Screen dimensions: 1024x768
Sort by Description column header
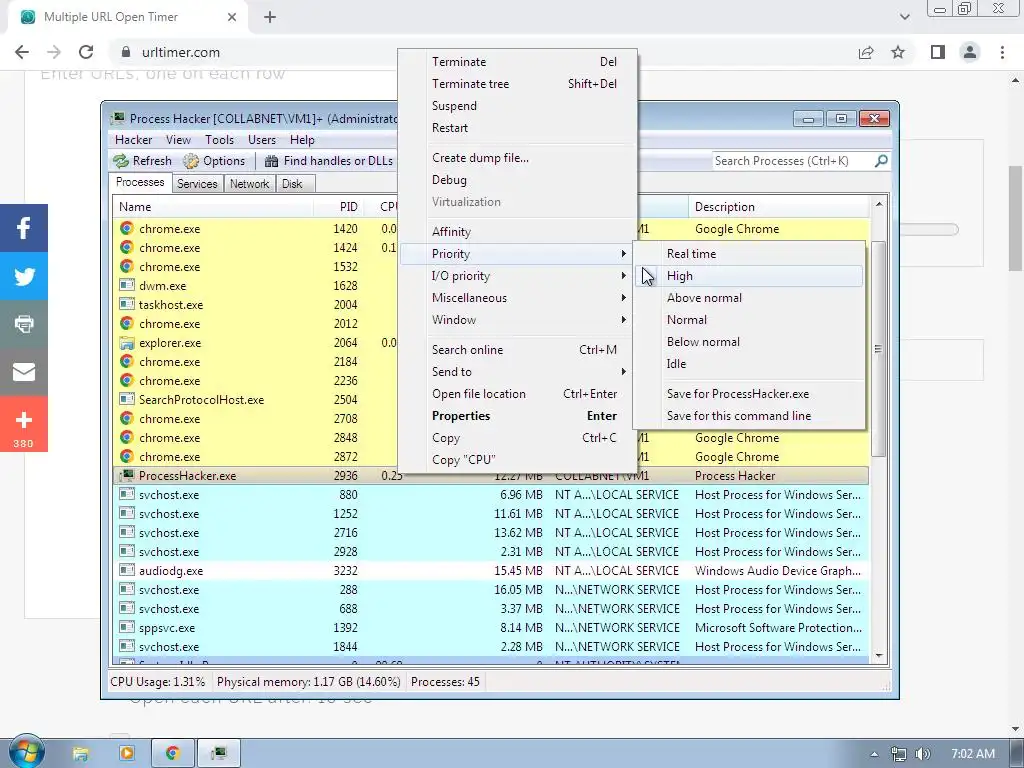(778, 207)
